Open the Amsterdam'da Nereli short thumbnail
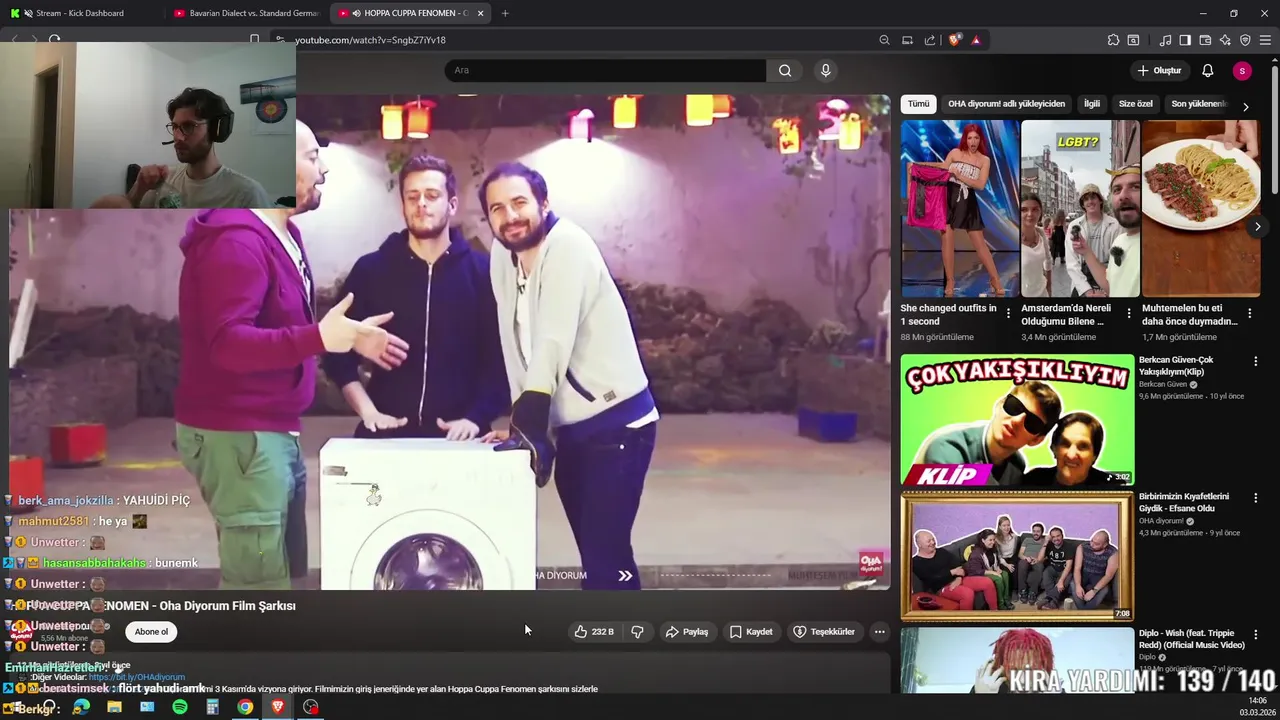1280x720 pixels. [1080, 208]
